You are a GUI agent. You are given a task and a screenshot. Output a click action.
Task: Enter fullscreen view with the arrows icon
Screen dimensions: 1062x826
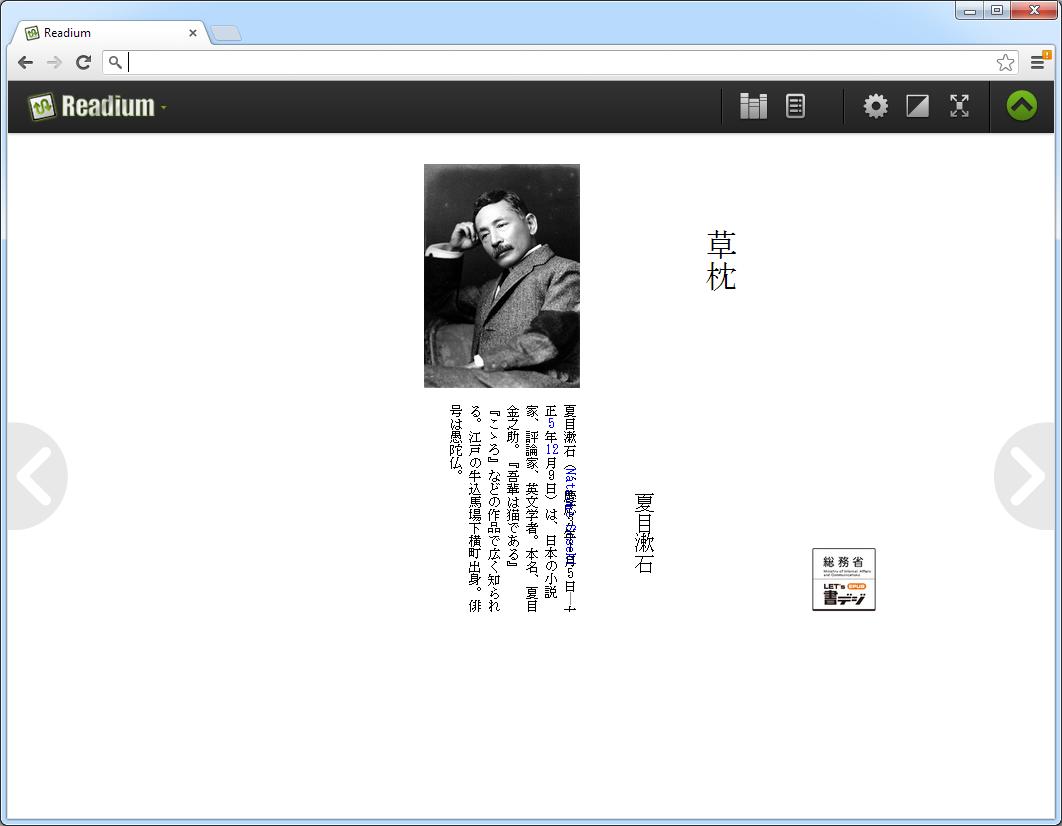pyautogui.click(x=959, y=106)
